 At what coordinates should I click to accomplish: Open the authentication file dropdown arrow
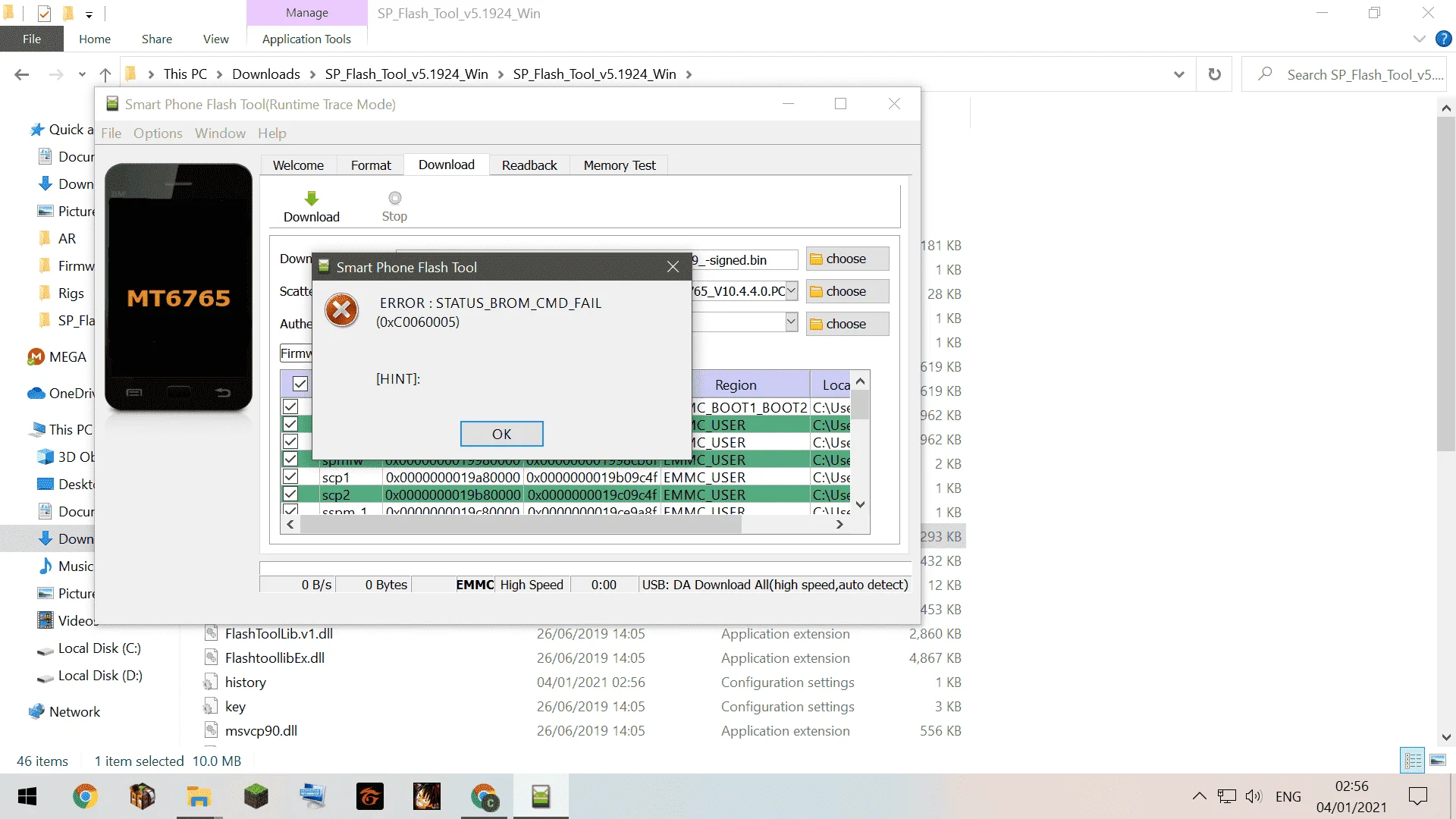tap(791, 322)
